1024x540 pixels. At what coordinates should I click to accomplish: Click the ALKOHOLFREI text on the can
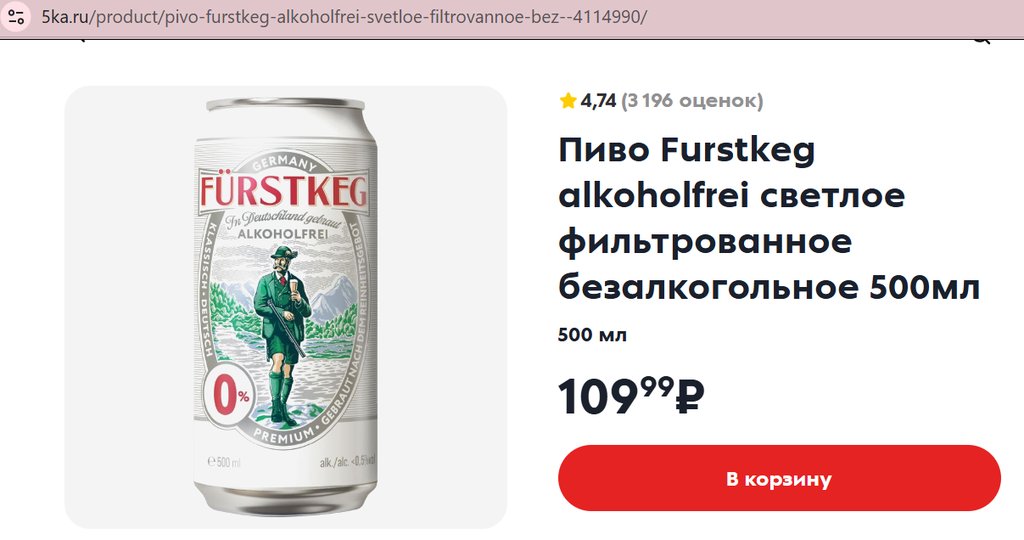(283, 234)
